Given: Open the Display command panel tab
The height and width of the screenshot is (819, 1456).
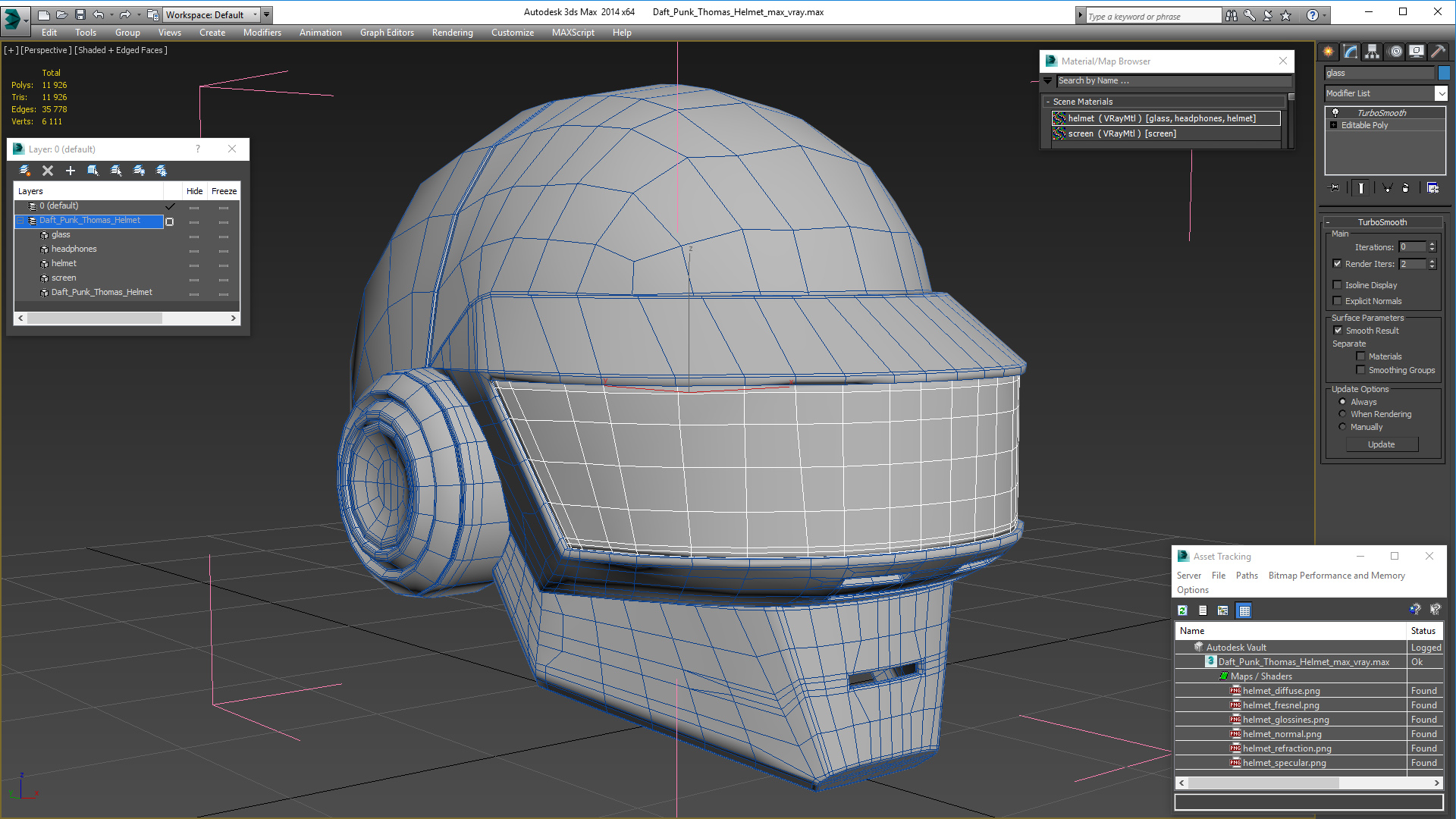Looking at the screenshot, I should (x=1417, y=52).
